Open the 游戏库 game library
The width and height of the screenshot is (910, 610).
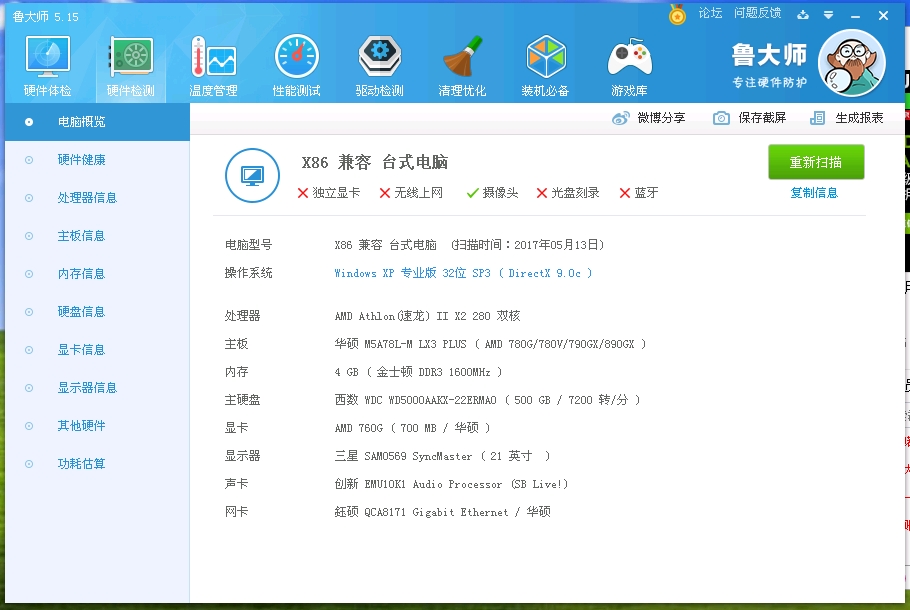[629, 66]
